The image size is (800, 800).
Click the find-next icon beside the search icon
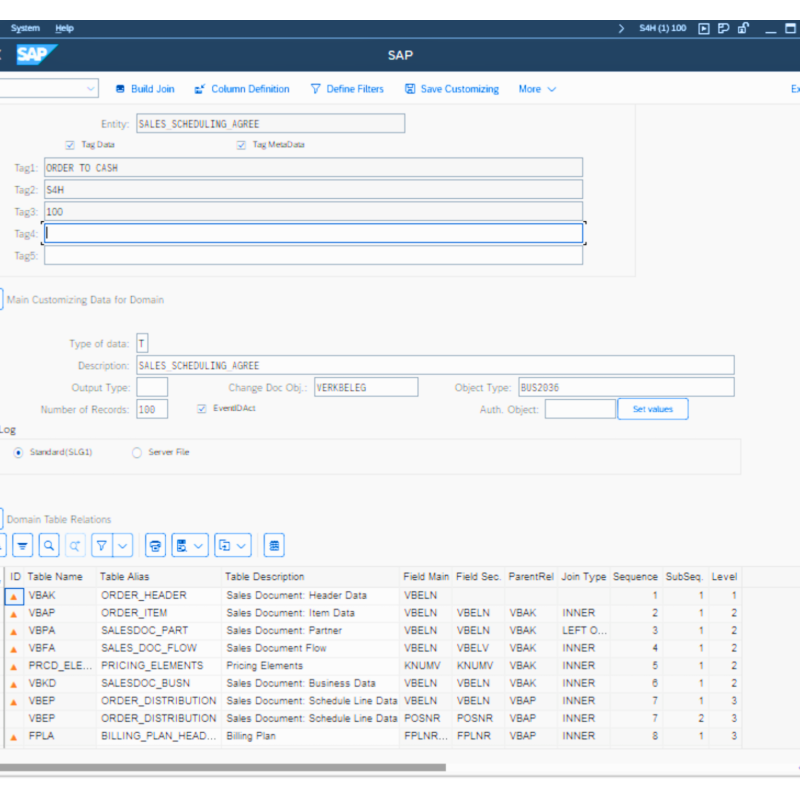tap(75, 545)
